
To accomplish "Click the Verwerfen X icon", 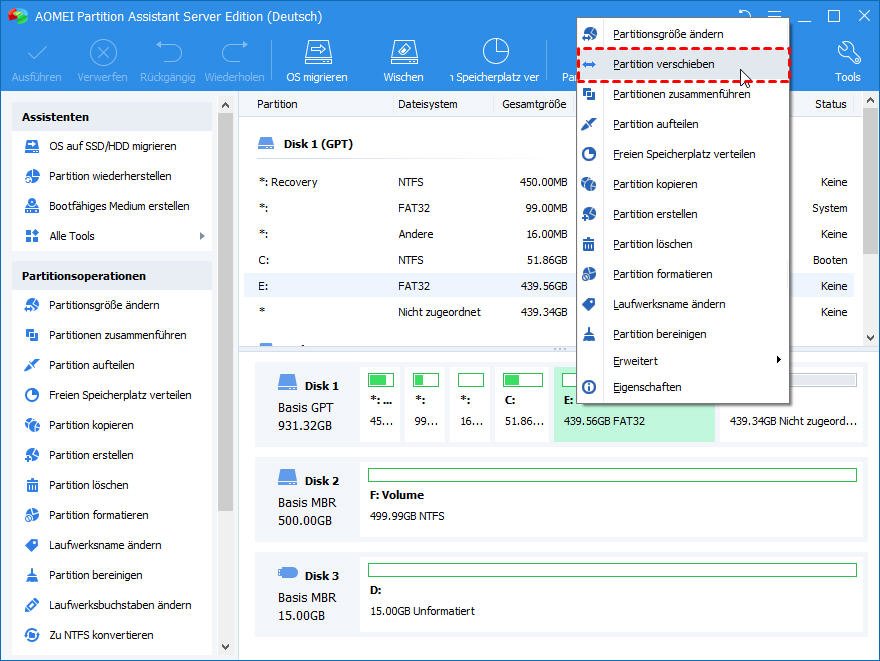I will [103, 53].
